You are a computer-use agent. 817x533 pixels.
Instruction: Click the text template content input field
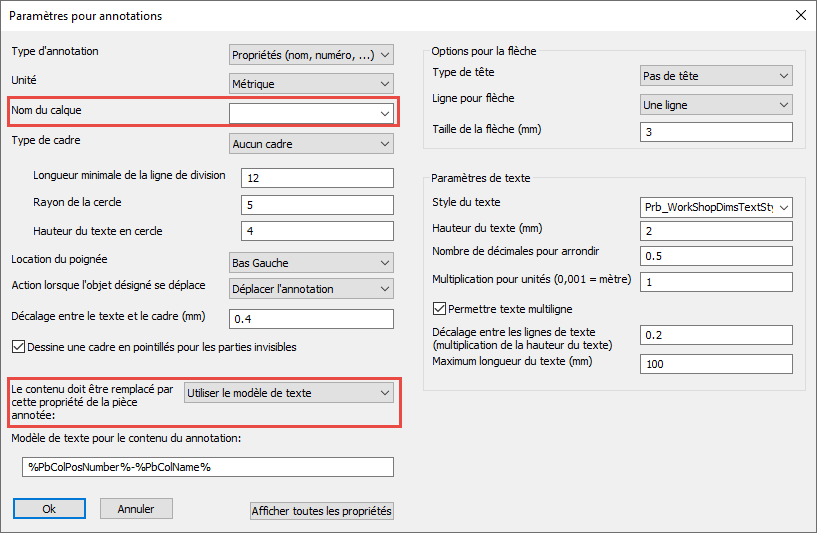208,467
